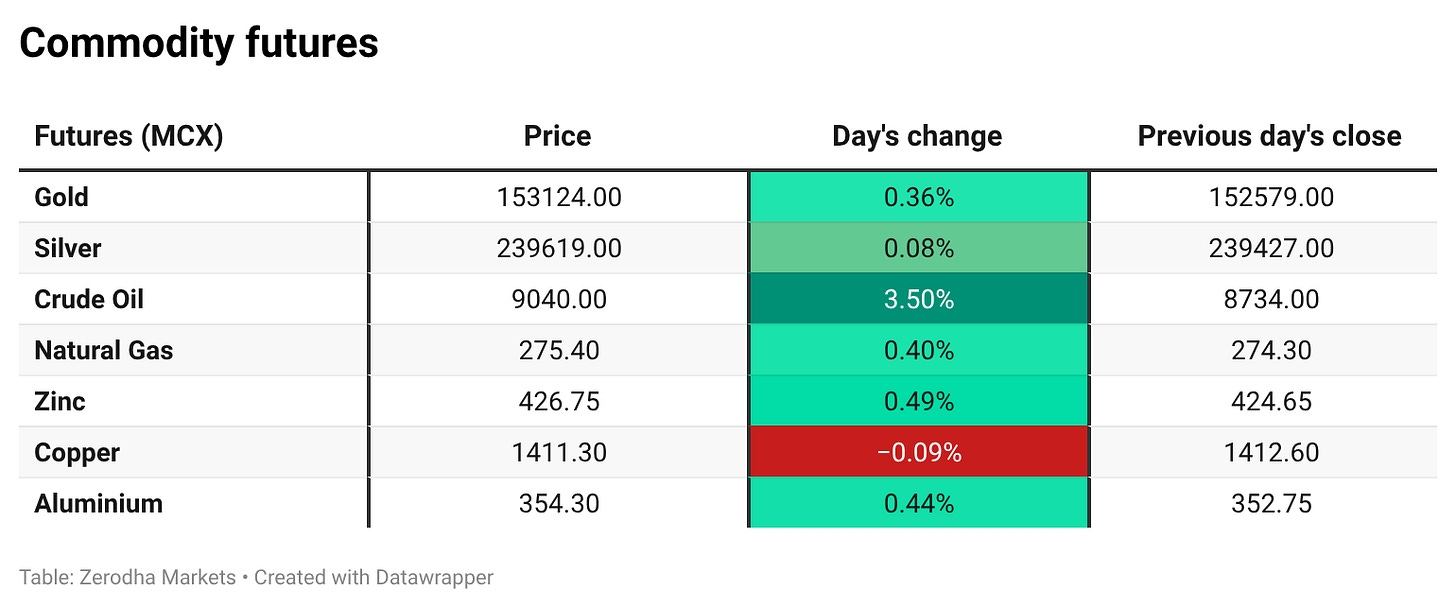Viewport: 1456px width, 609px height.
Task: Click the Aluminium 0.44% change cell
Action: 919,503
